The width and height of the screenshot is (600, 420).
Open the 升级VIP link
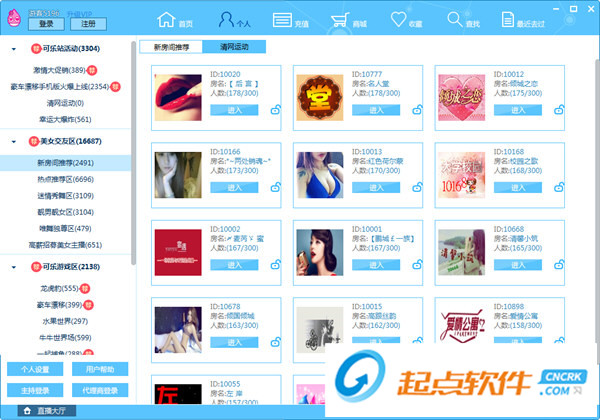point(79,14)
